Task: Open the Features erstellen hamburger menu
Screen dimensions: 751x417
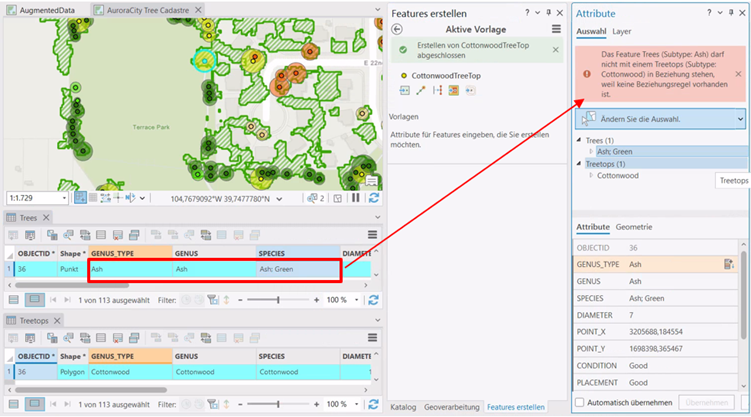Action: tap(556, 29)
